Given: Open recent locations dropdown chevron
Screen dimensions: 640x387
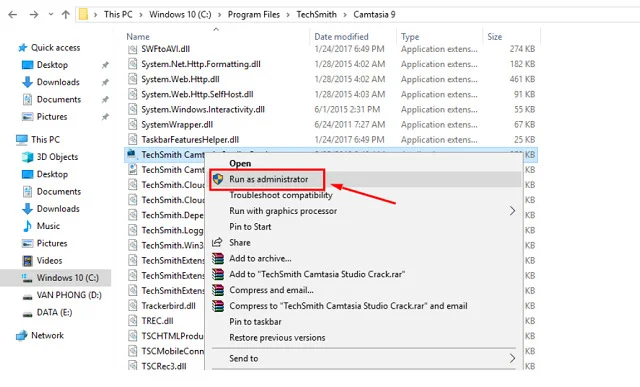Looking at the screenshot, I should (x=51, y=14).
